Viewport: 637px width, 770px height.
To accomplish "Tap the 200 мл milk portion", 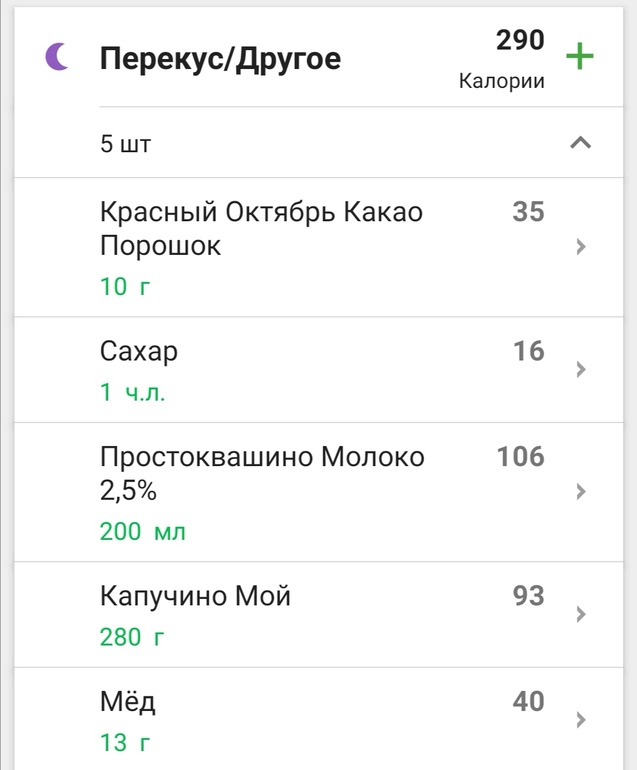I will 142,532.
